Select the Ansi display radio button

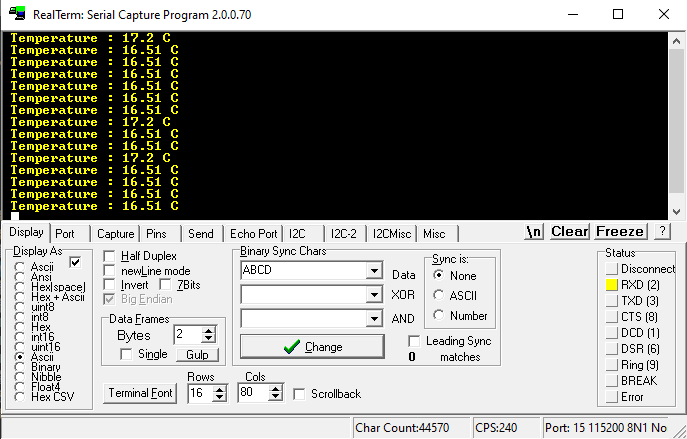tap(20, 277)
